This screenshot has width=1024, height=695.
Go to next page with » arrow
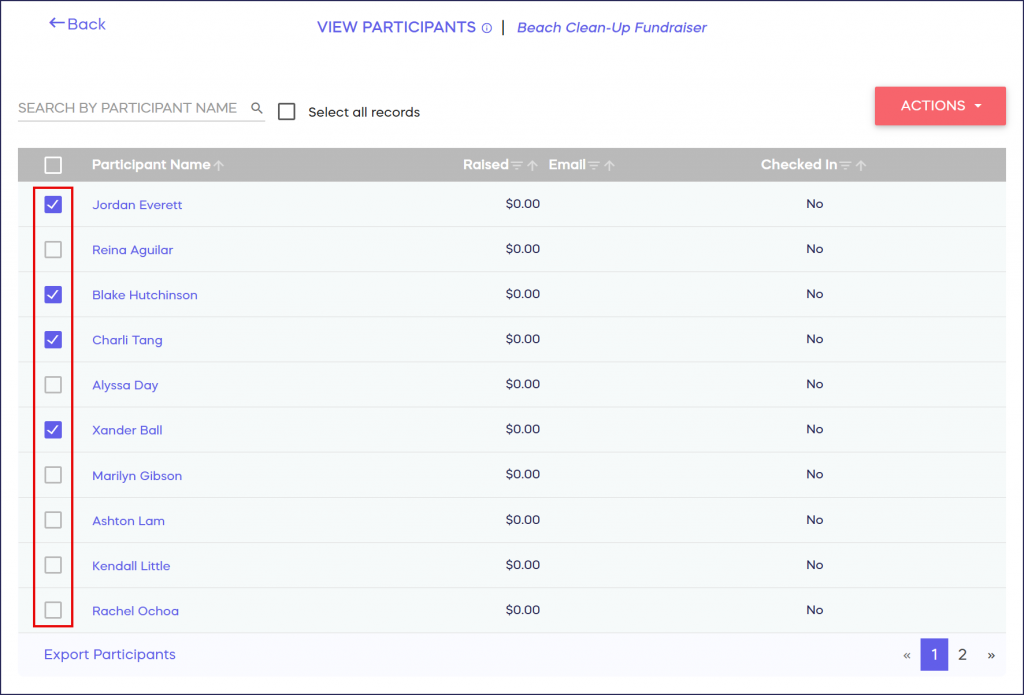point(991,655)
